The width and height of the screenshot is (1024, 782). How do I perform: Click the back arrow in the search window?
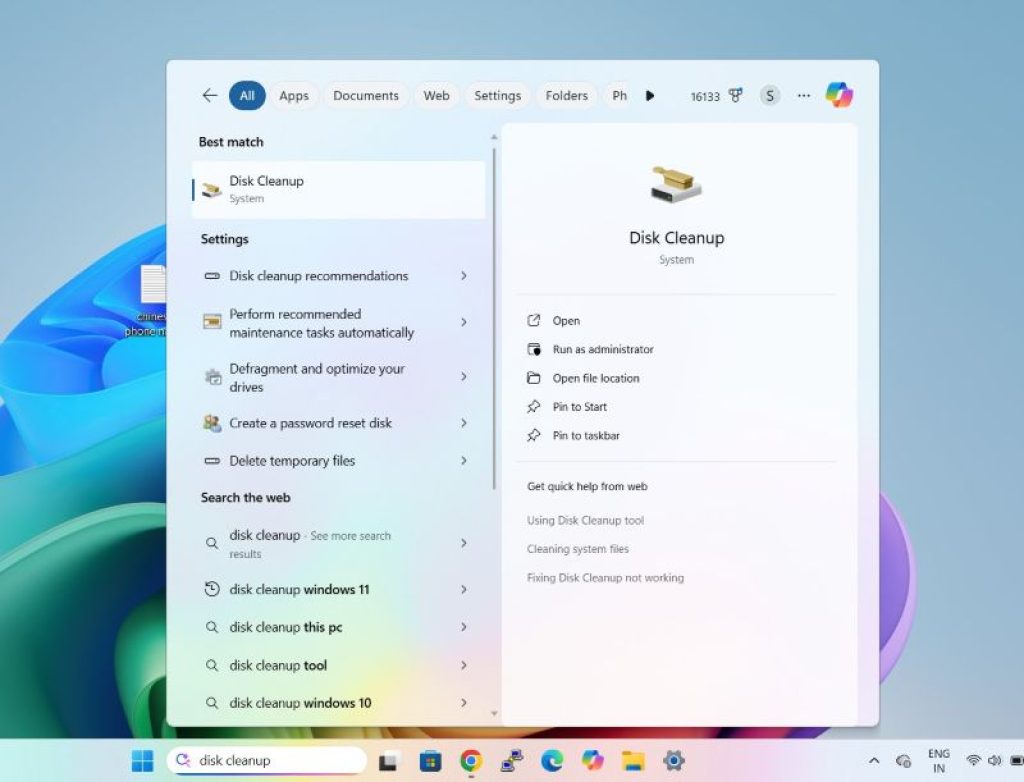coord(209,95)
